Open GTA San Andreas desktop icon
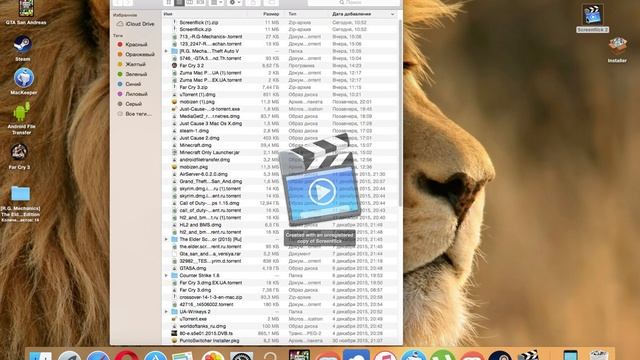 tap(26, 12)
